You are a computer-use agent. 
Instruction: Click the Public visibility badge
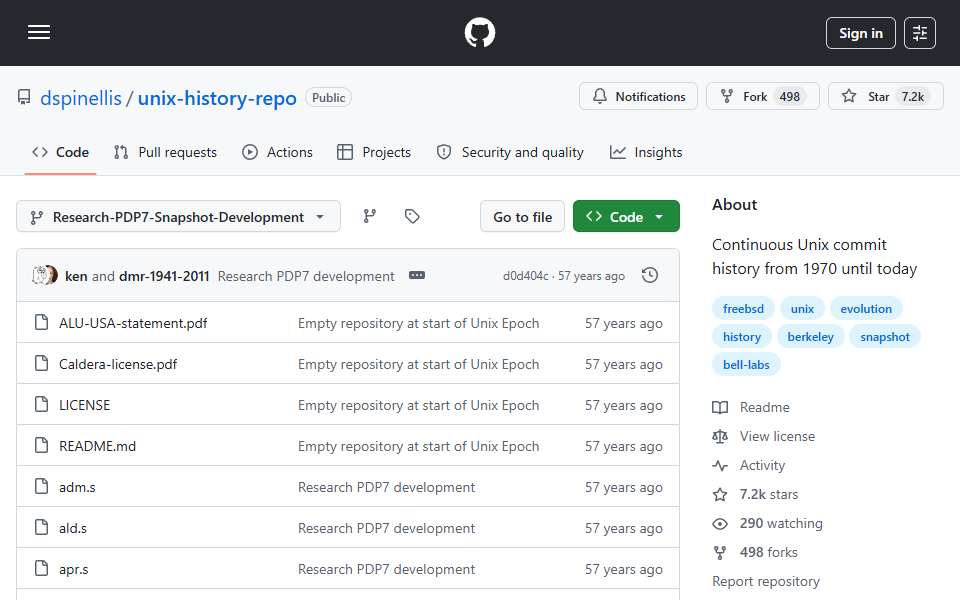pos(328,97)
